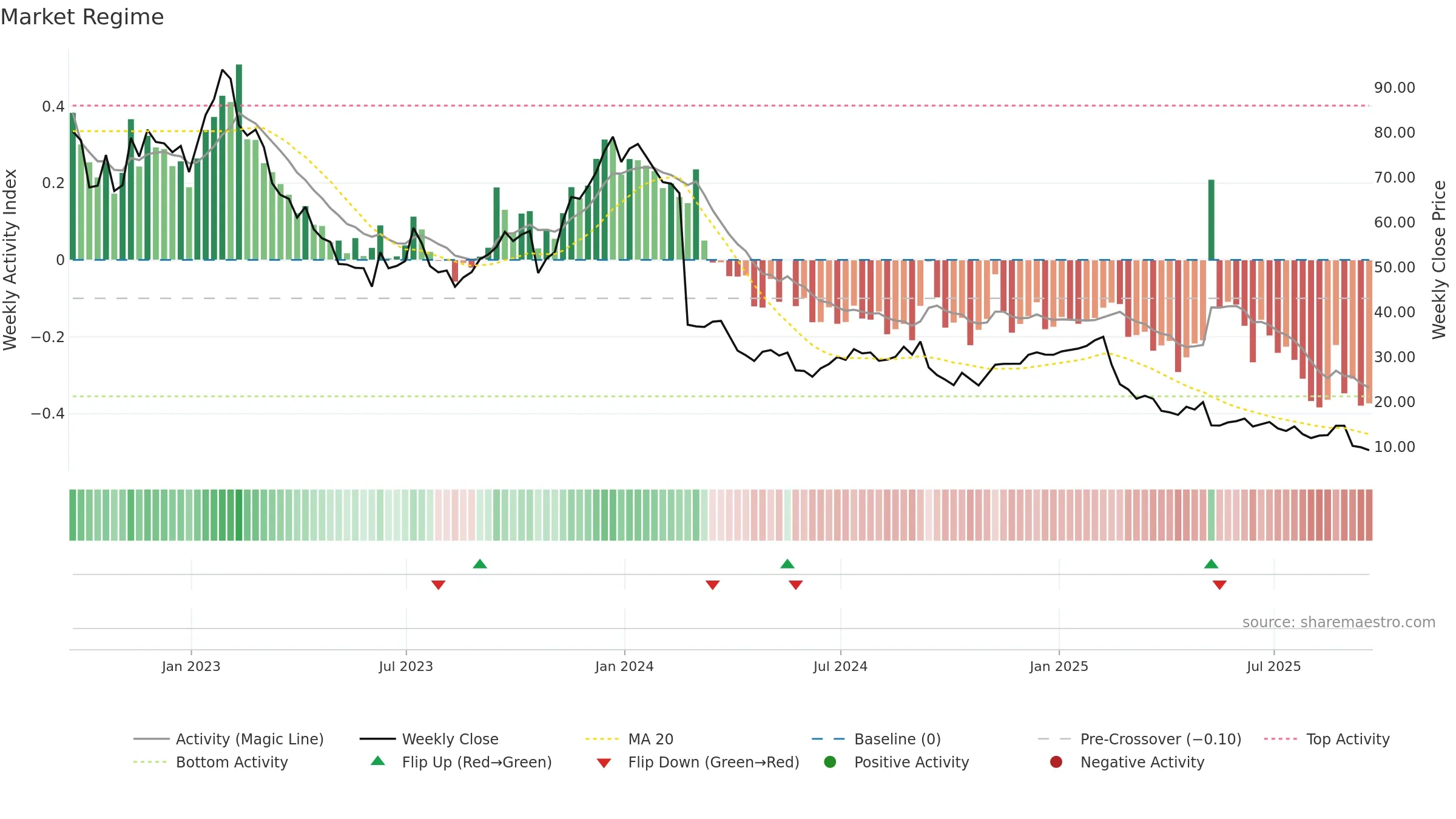
Task: Click the Flip Down (Green→Red) legend label
Action: [x=713, y=762]
